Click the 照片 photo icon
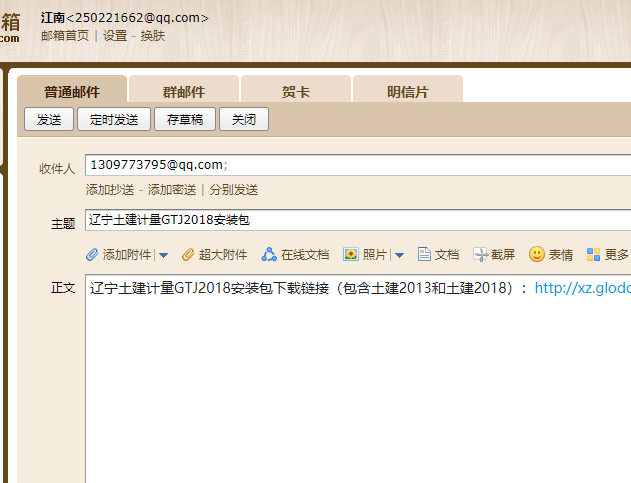 pyautogui.click(x=351, y=254)
